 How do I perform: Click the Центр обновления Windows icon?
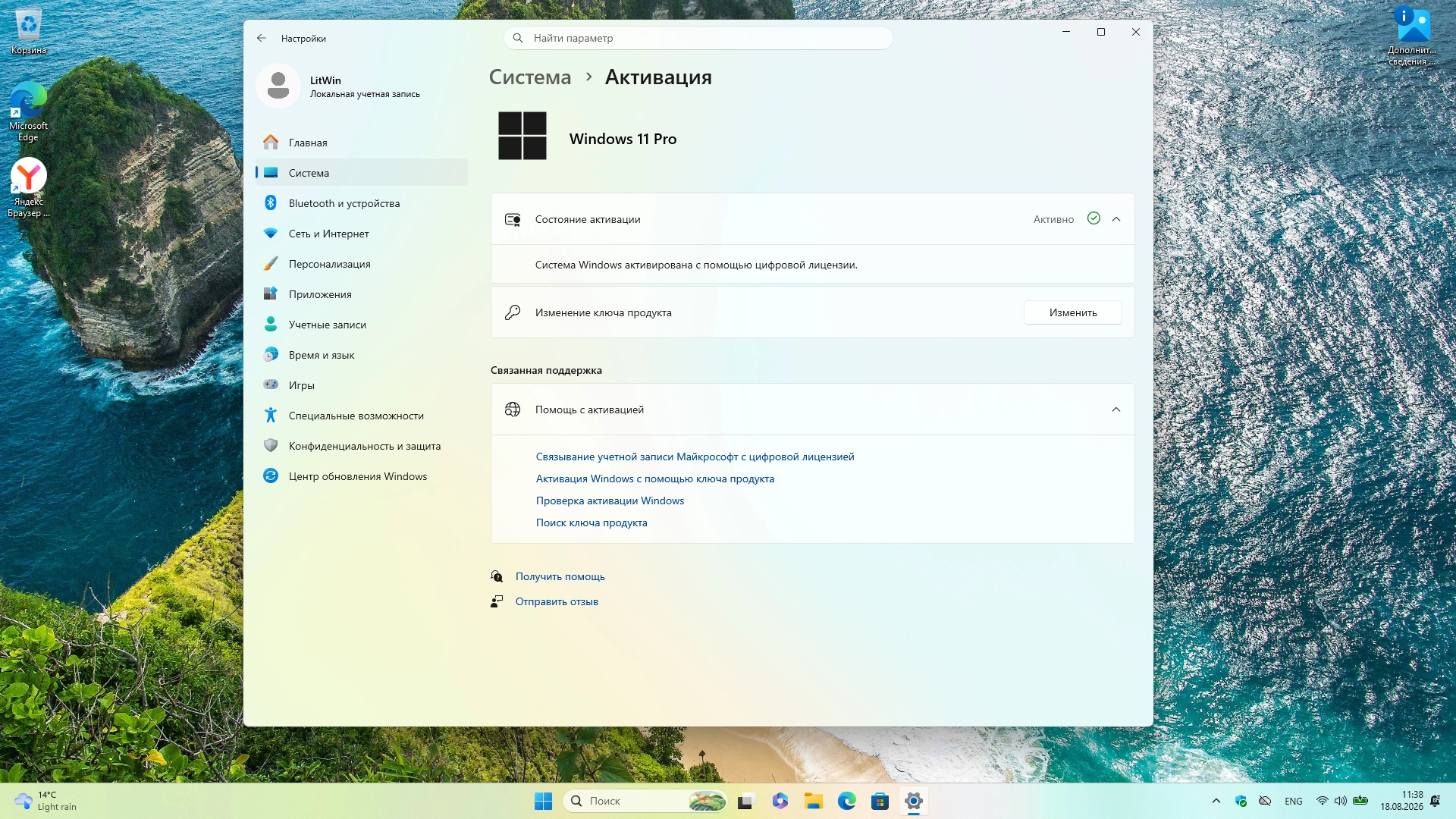click(x=271, y=476)
